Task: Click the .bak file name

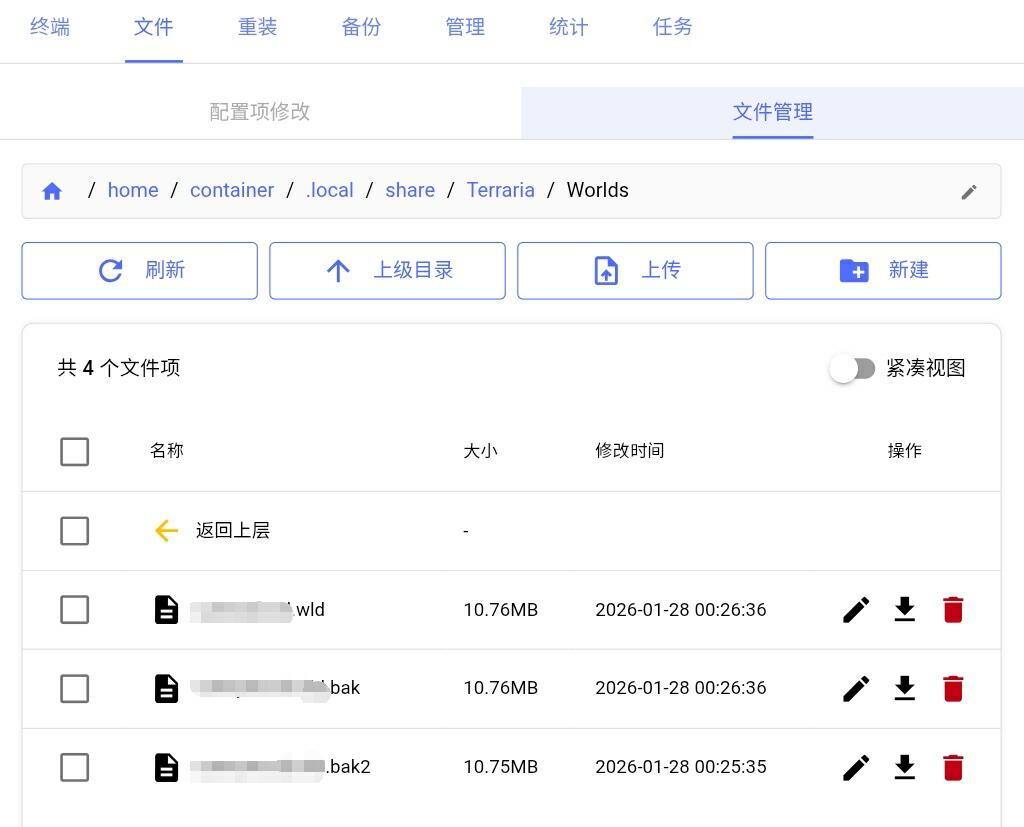Action: pos(275,689)
